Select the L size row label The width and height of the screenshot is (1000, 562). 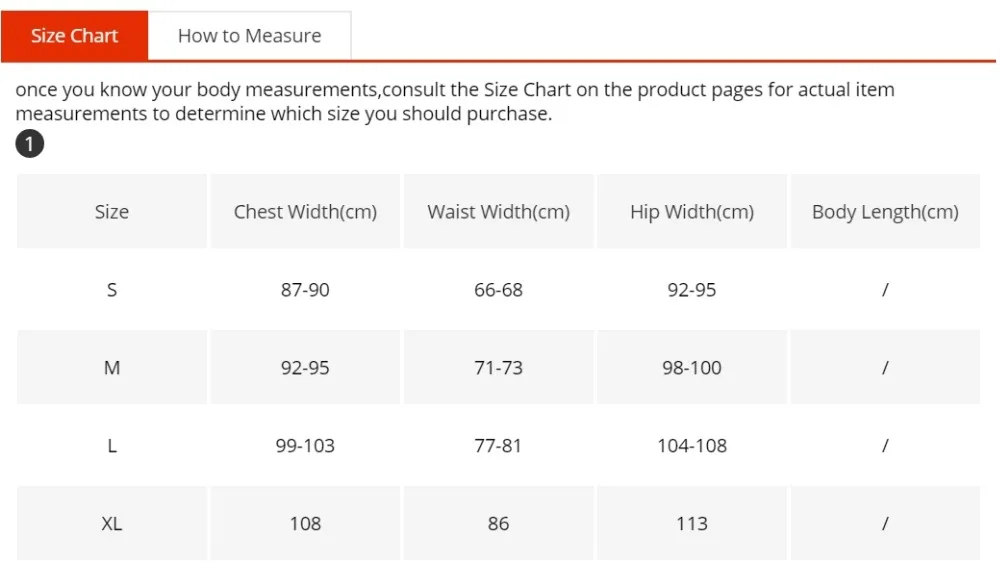[112, 445]
